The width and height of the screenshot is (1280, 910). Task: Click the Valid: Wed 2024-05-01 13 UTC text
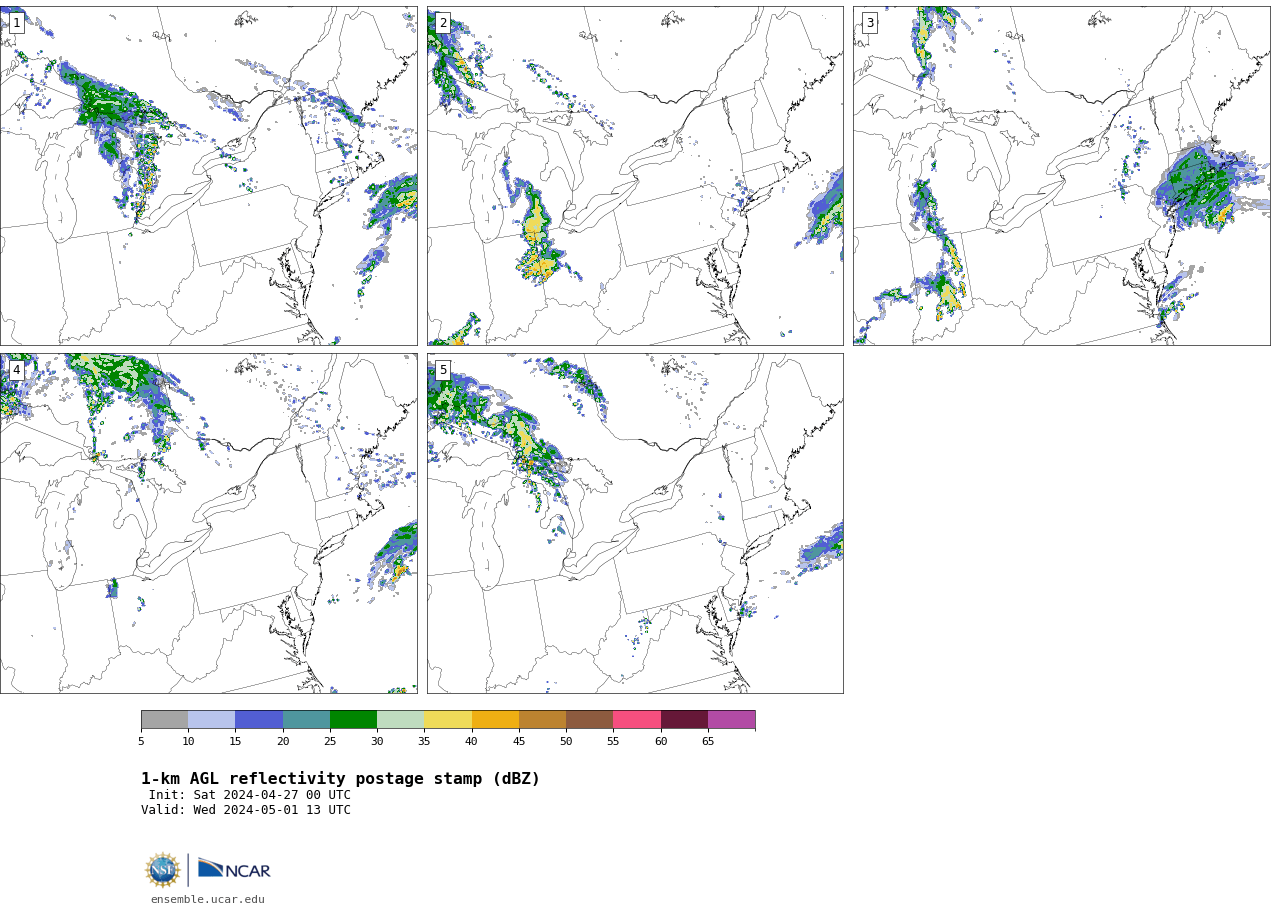coord(246,810)
